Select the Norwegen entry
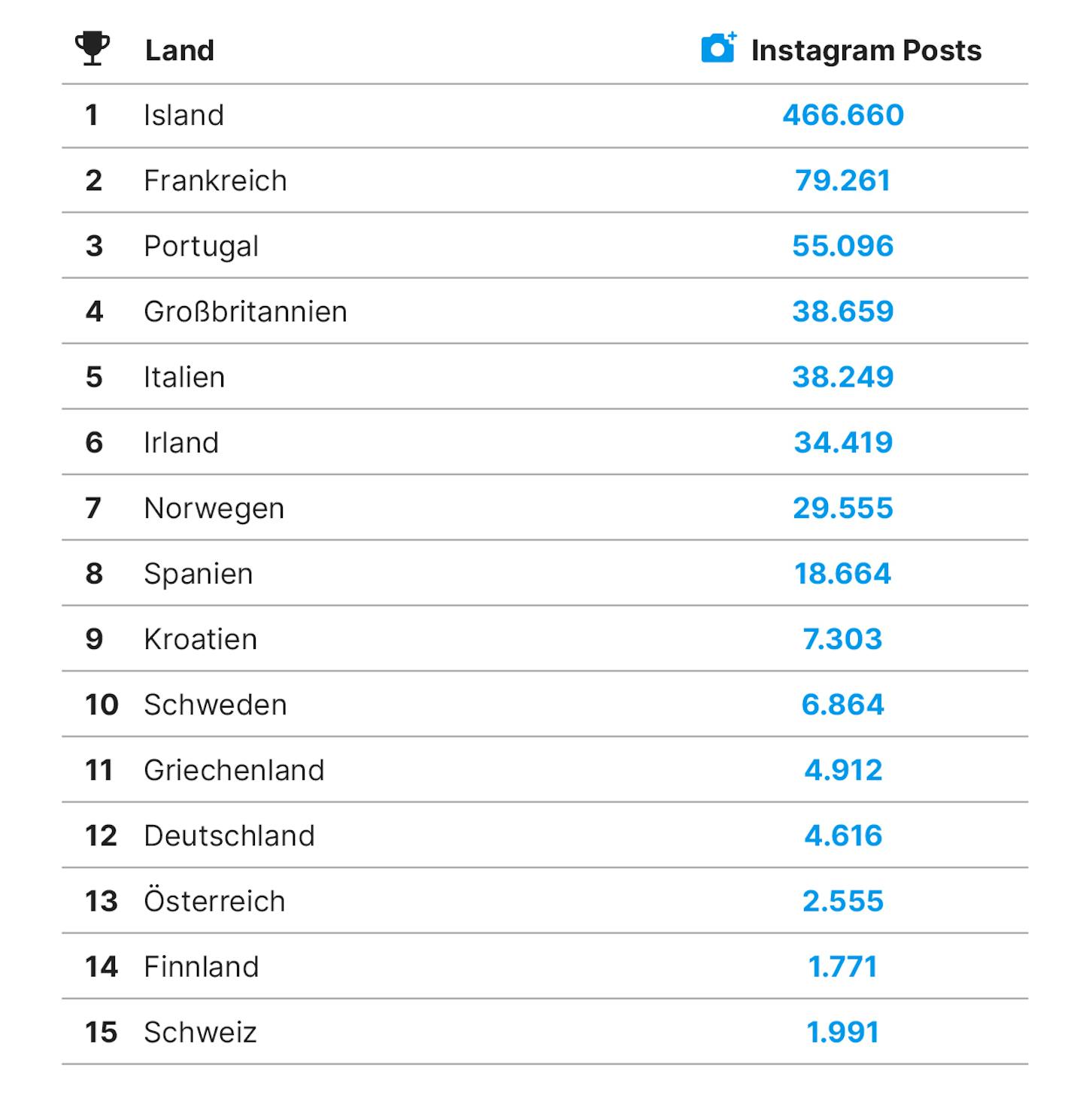Image resolution: width=1092 pixels, height=1107 pixels. pos(214,508)
